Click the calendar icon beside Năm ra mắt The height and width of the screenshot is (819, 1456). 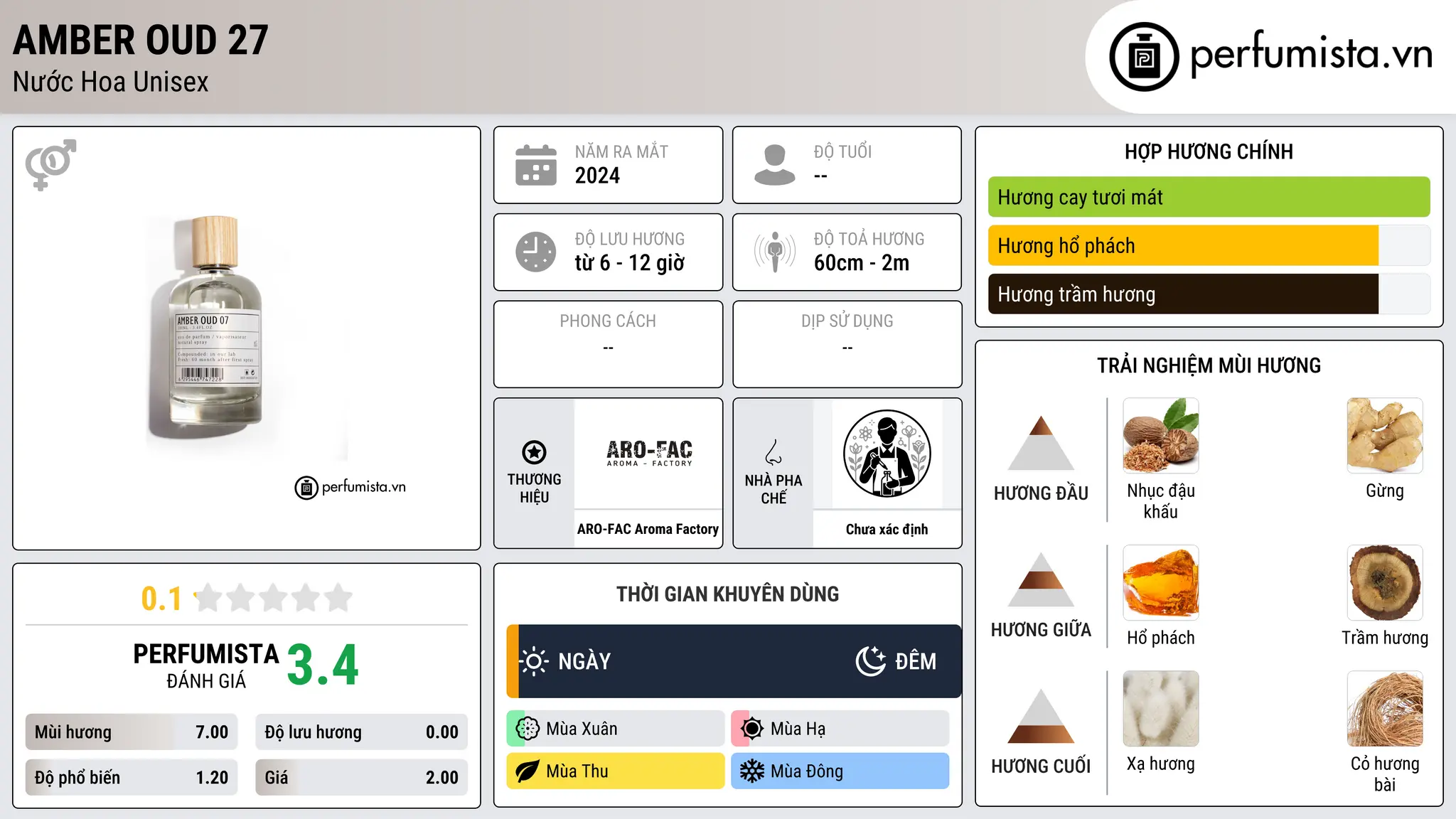pyautogui.click(x=536, y=165)
